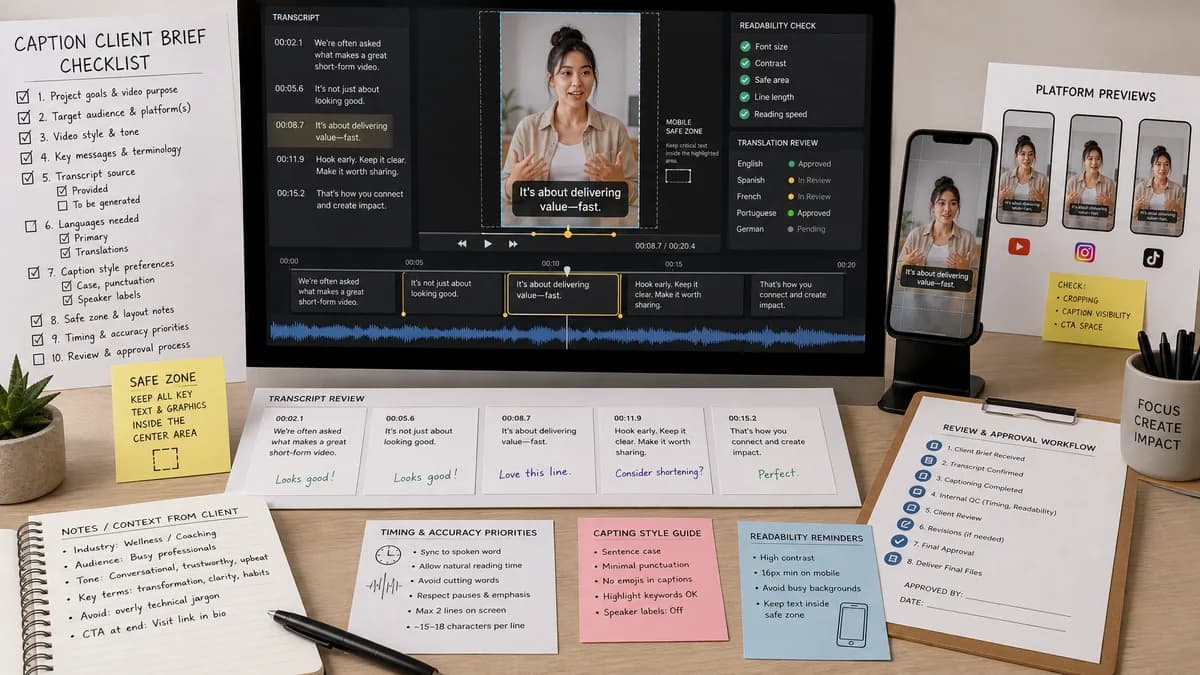The height and width of the screenshot is (675, 1200).
Task: Click the blue audio waveform track
Action: pos(567,335)
